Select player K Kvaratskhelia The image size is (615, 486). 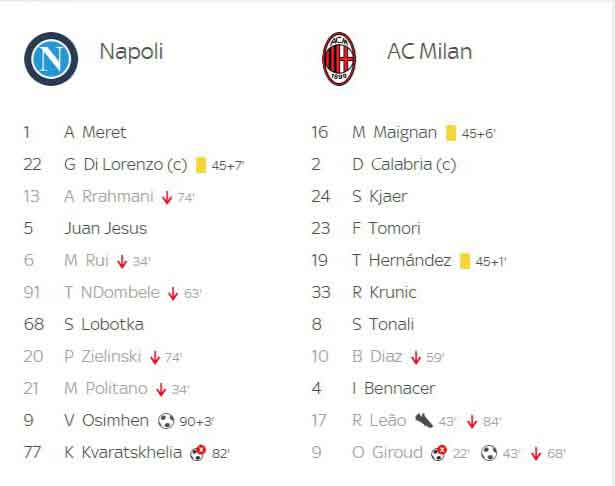tap(123, 452)
